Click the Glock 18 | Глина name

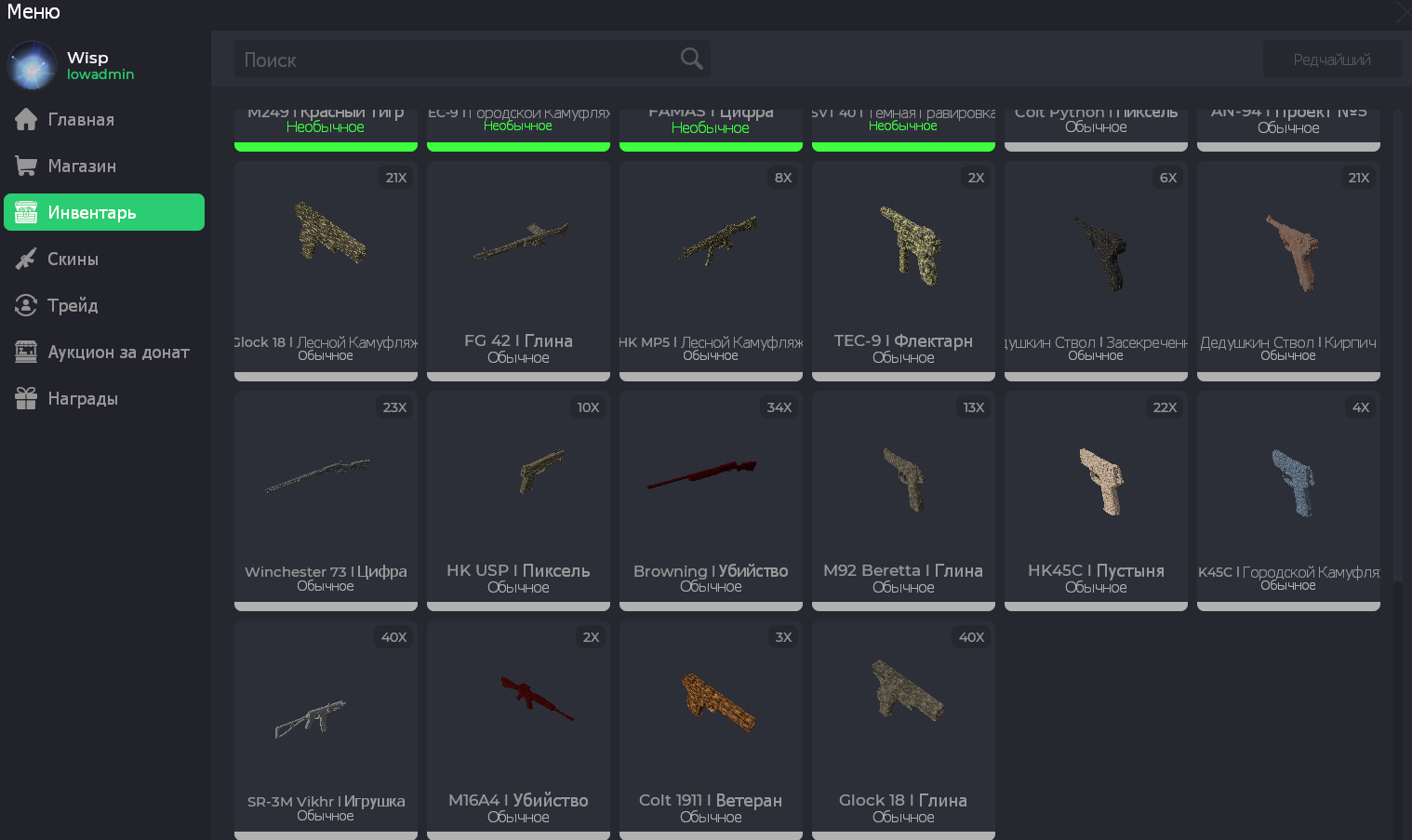(903, 801)
